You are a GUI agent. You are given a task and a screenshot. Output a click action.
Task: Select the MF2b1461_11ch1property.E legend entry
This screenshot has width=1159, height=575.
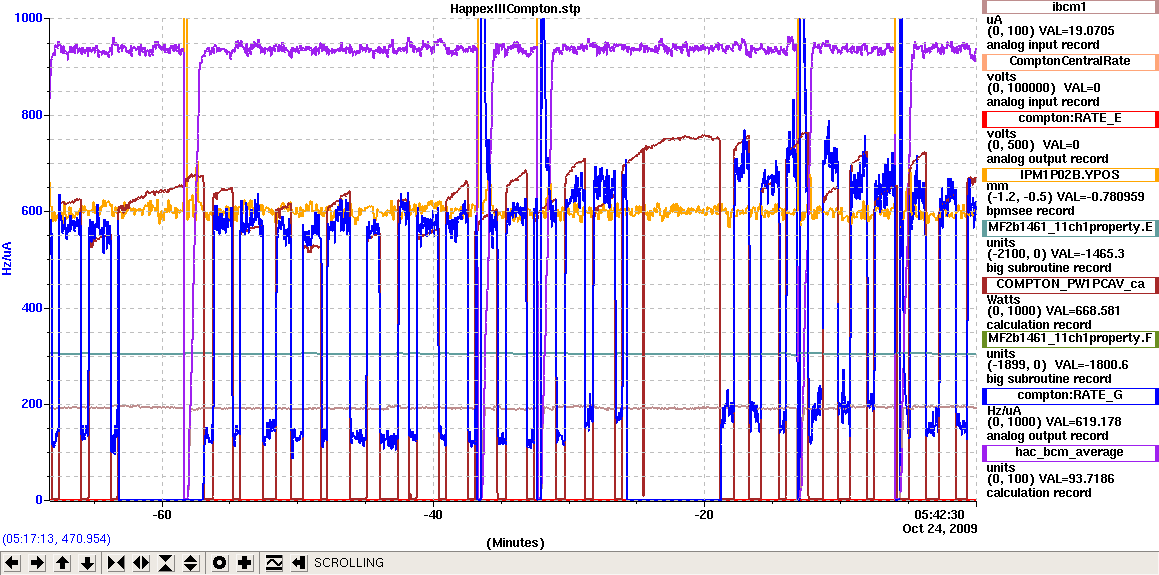1069,229
